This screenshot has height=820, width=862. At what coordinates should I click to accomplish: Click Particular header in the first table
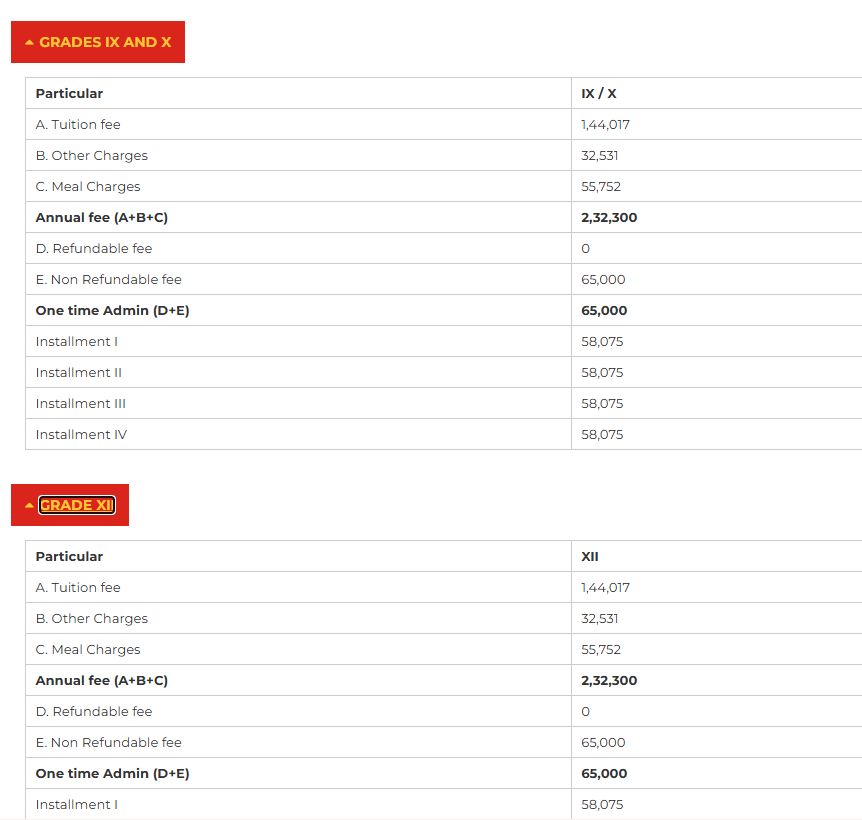pos(69,93)
